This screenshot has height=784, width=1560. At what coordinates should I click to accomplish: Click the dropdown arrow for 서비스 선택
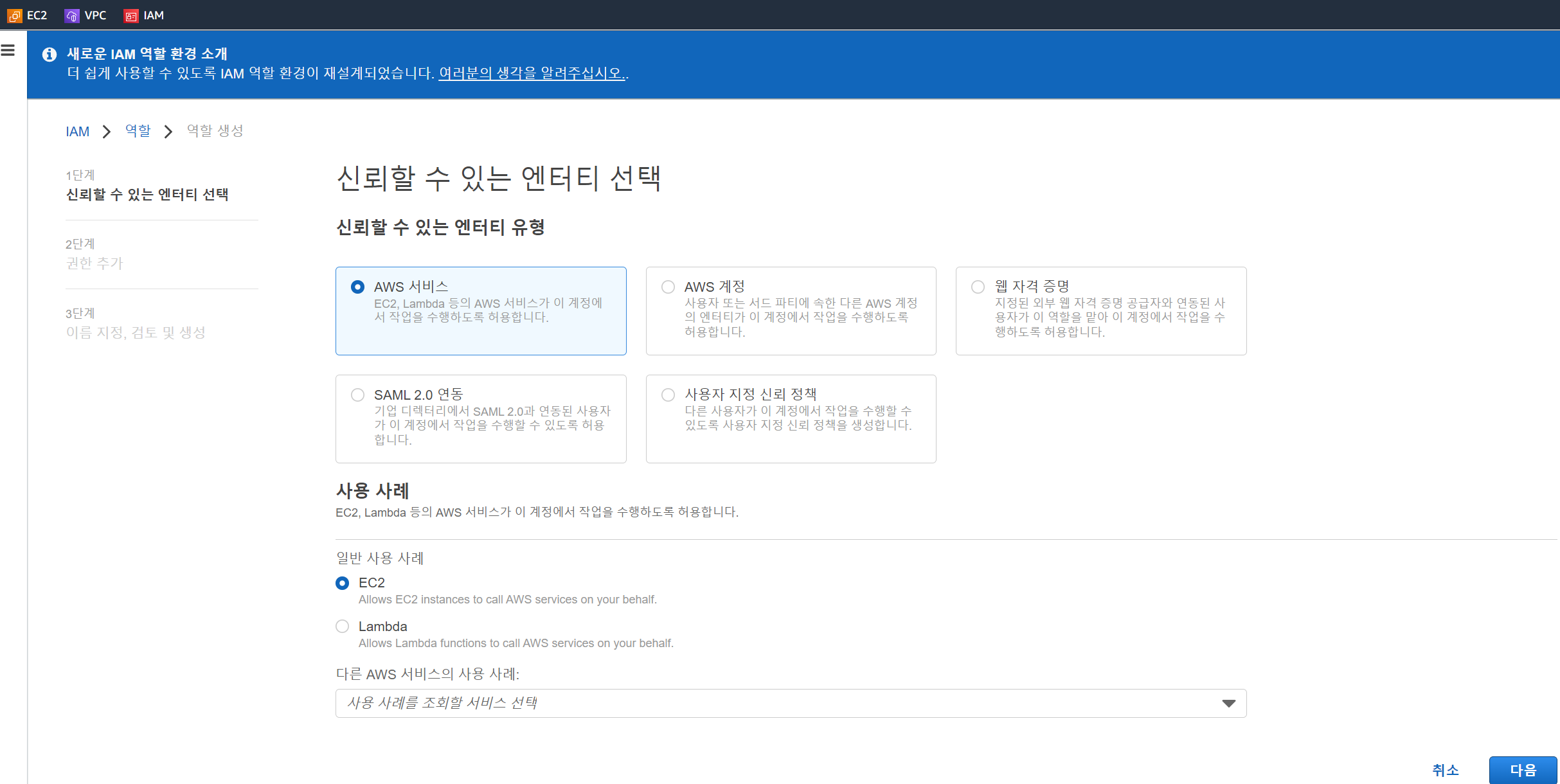(x=1228, y=704)
